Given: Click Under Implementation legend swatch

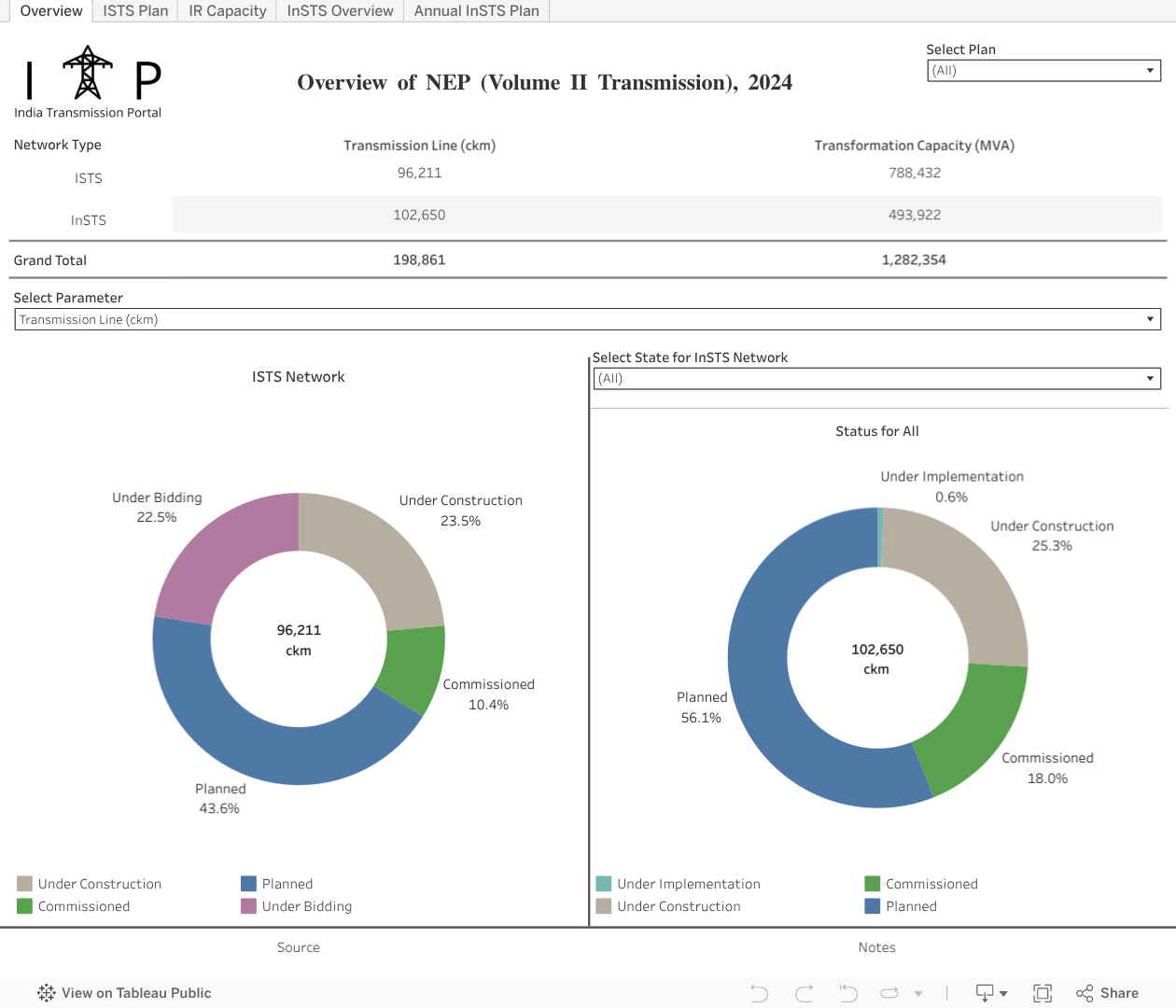Looking at the screenshot, I should [x=603, y=884].
